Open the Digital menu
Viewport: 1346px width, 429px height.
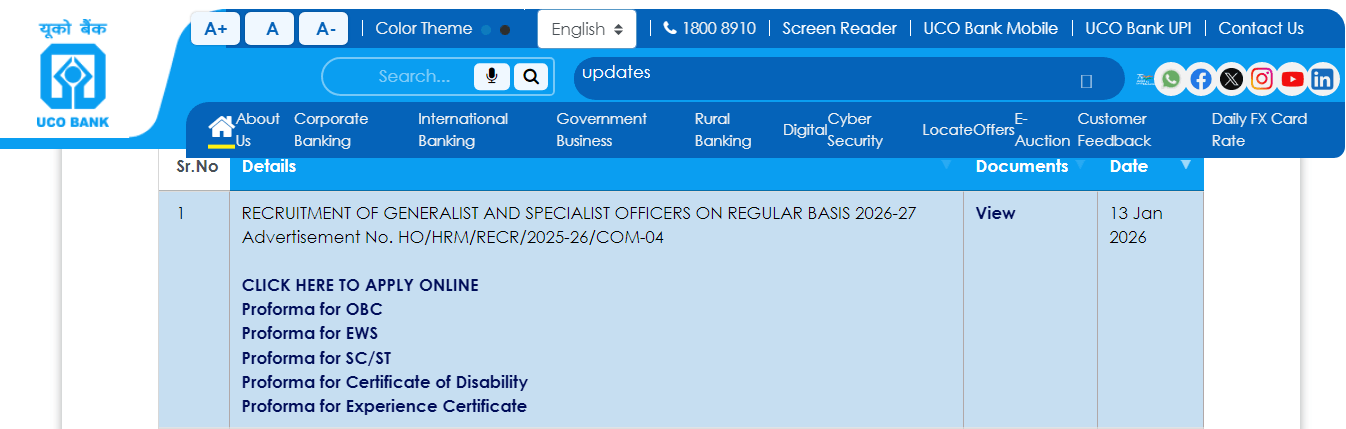pos(805,130)
